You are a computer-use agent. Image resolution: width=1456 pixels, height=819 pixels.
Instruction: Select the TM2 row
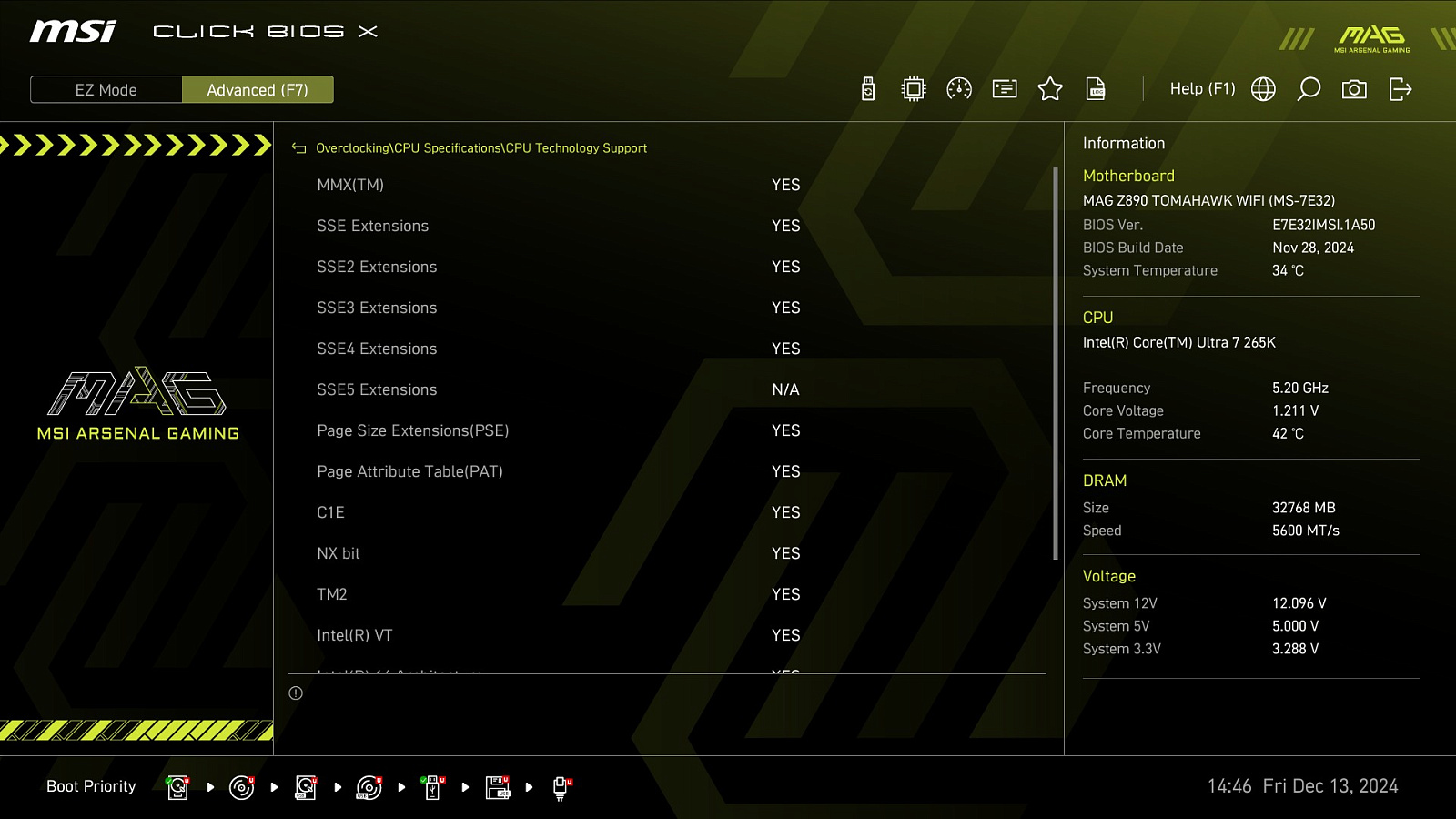(x=668, y=594)
